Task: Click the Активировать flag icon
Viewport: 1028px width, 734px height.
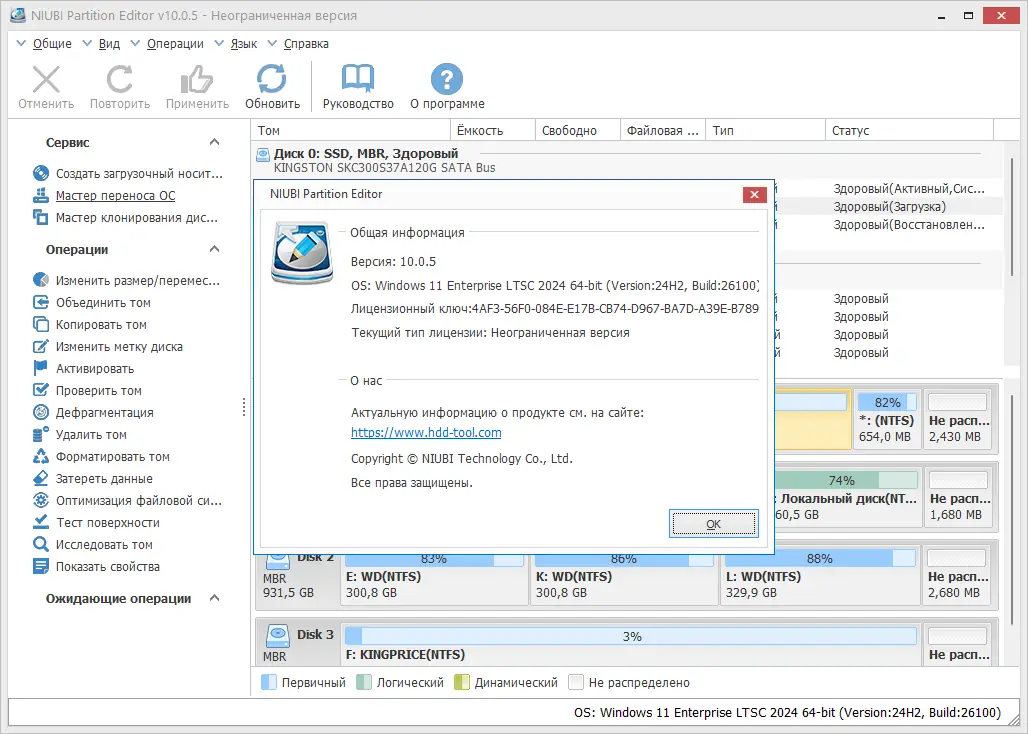Action: tap(41, 368)
